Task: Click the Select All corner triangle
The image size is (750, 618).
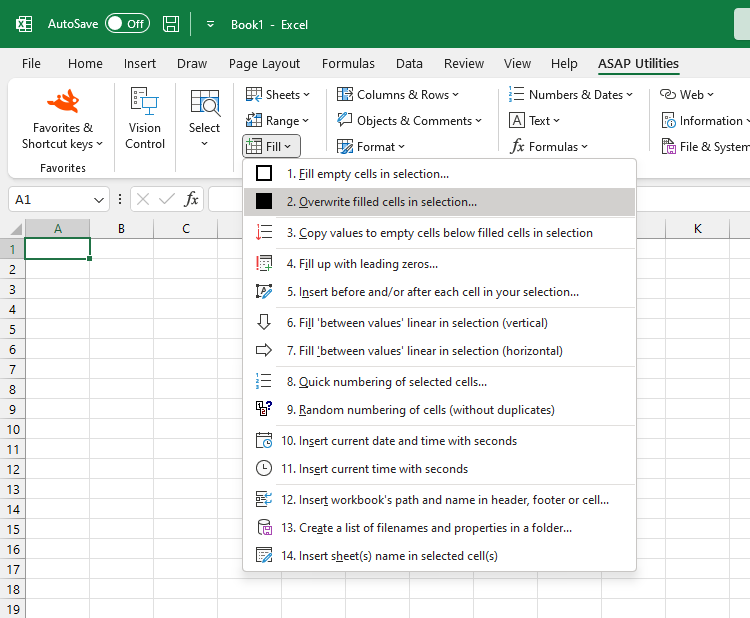Action: coord(16,229)
